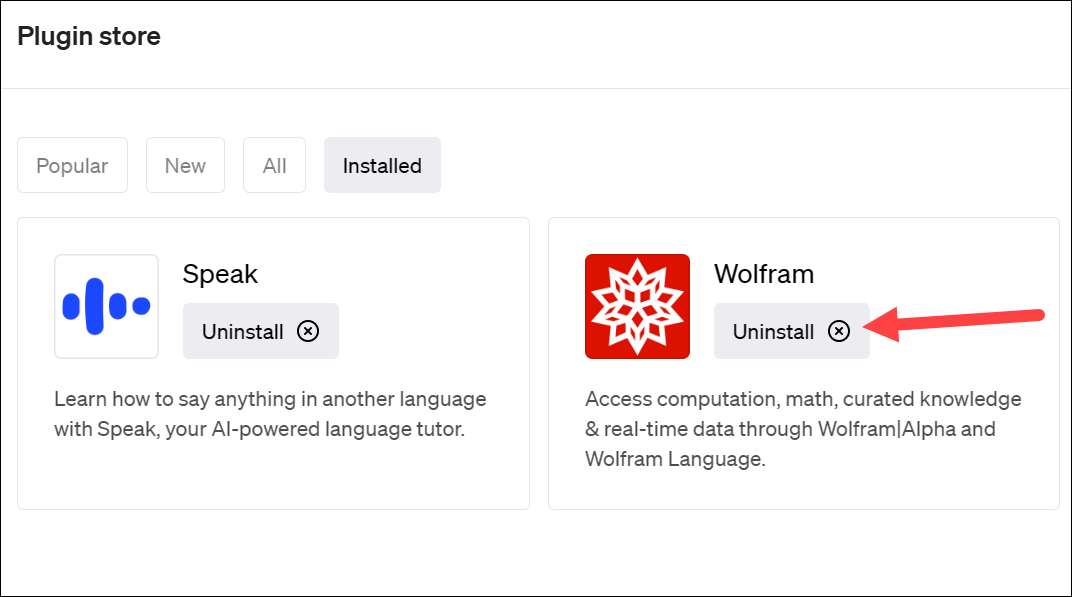Switch to the Popular tab

click(x=72, y=165)
